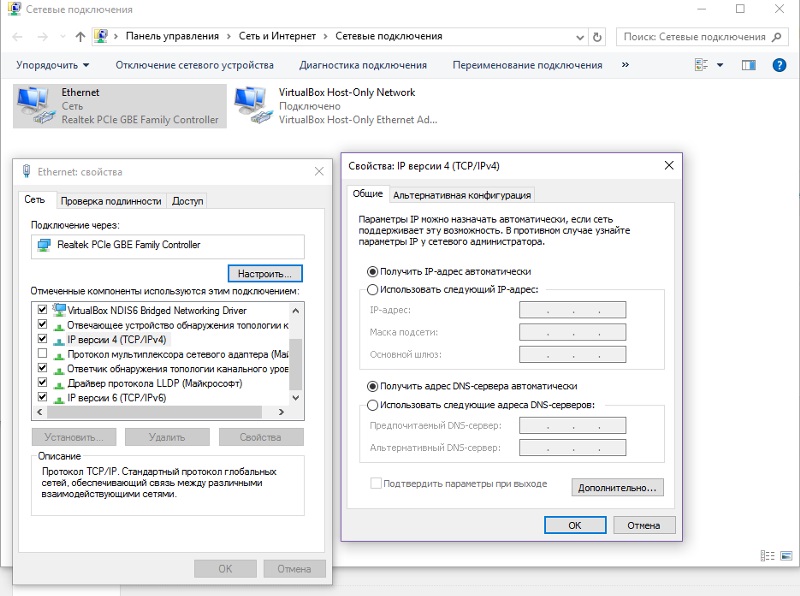
Task: Select VirtualBox NDIS6 Bridged Networking Driver item
Action: coord(157,310)
